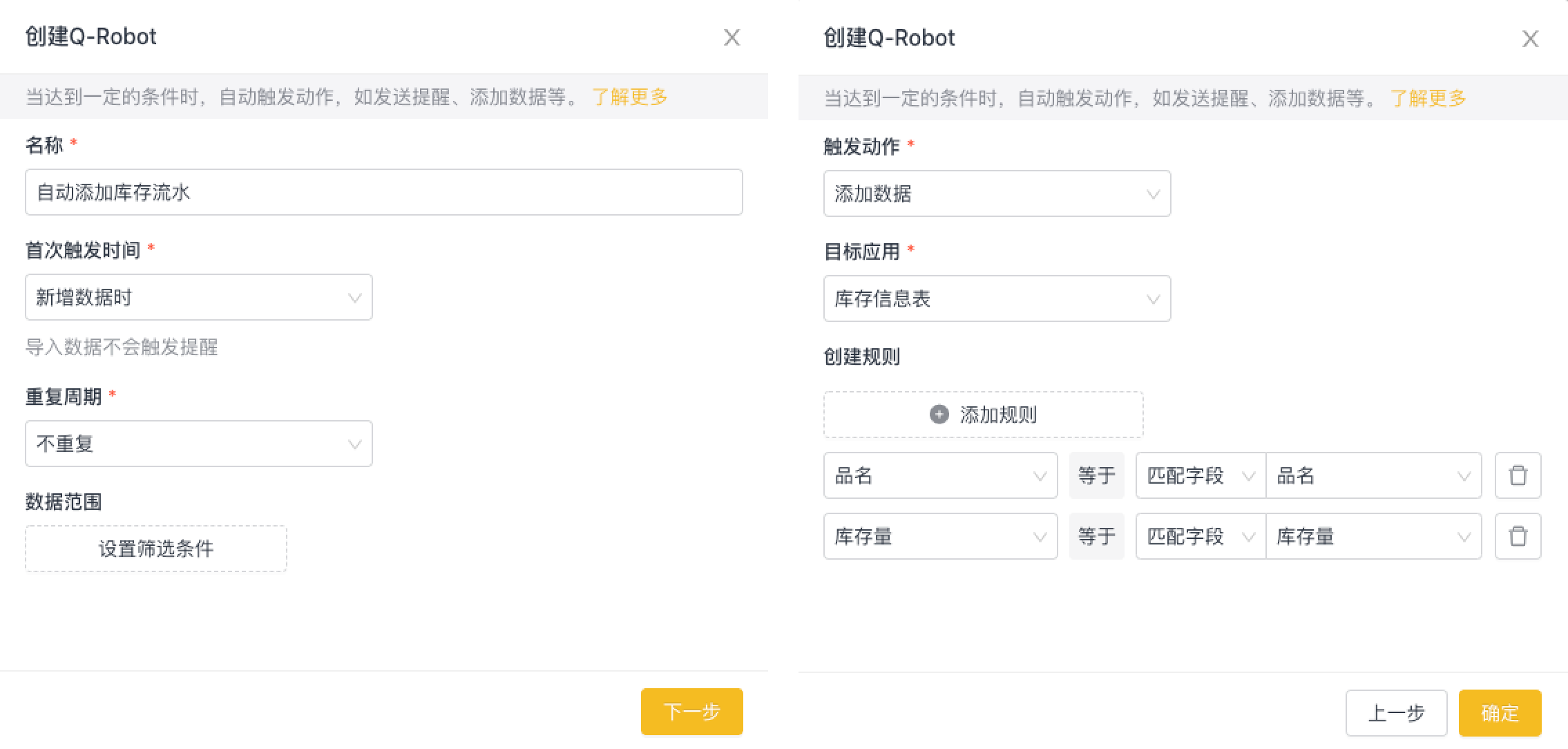This screenshot has width=1568, height=749.
Task: Click 等于 operator in 品名 row
Action: tap(1096, 475)
